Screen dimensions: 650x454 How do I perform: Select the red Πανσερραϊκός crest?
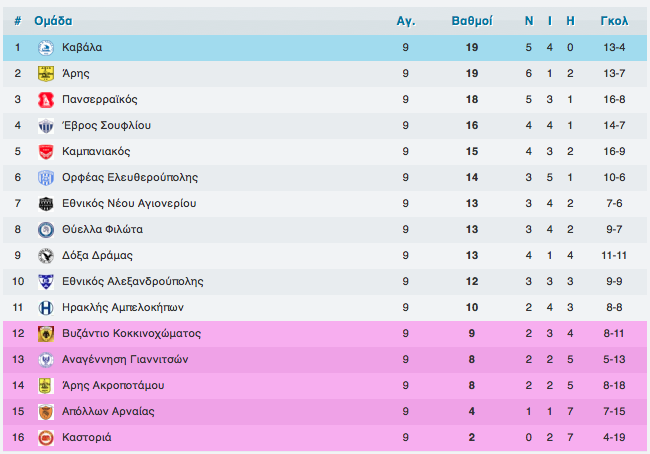coord(46,100)
